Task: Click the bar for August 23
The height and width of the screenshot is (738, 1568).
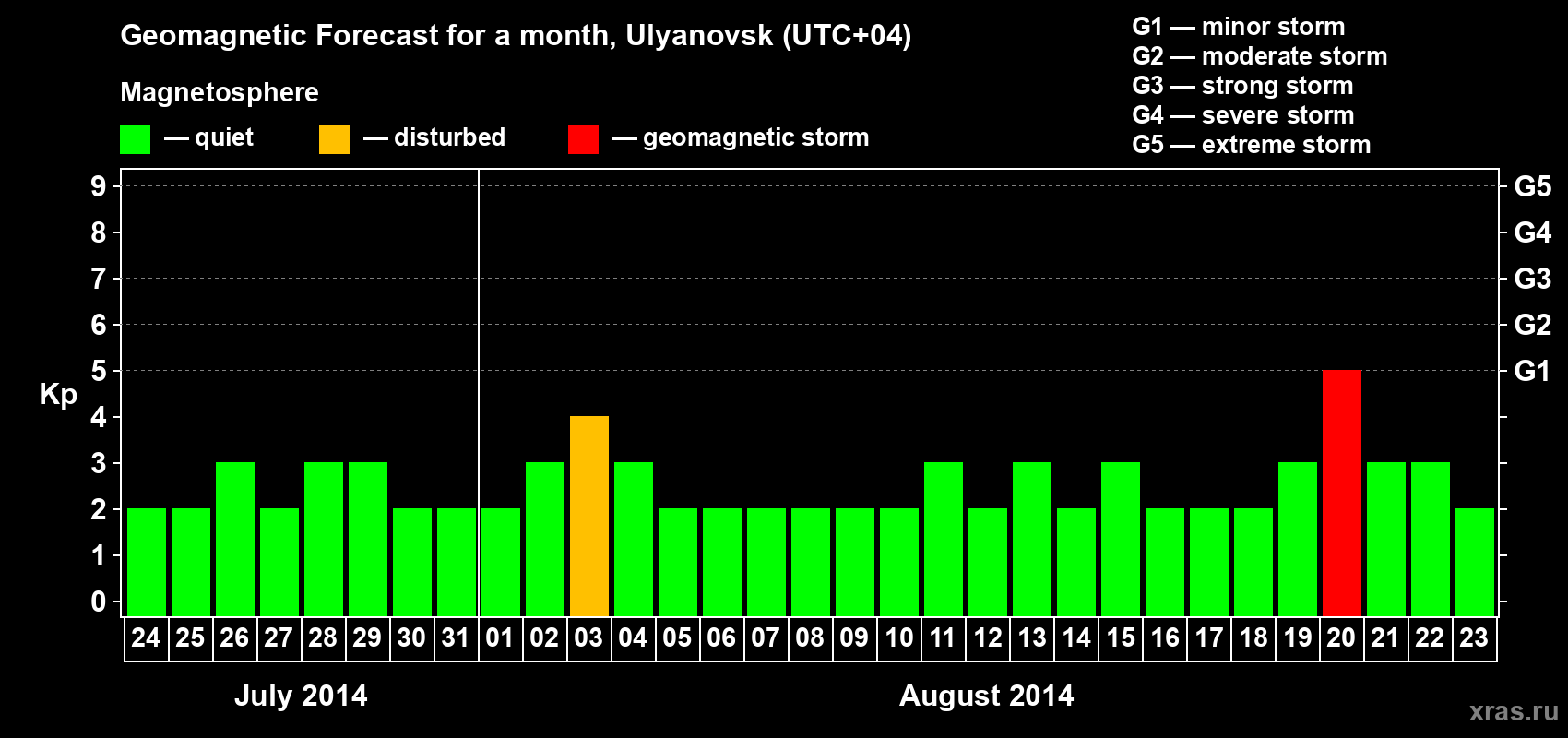Action: coord(1475,562)
